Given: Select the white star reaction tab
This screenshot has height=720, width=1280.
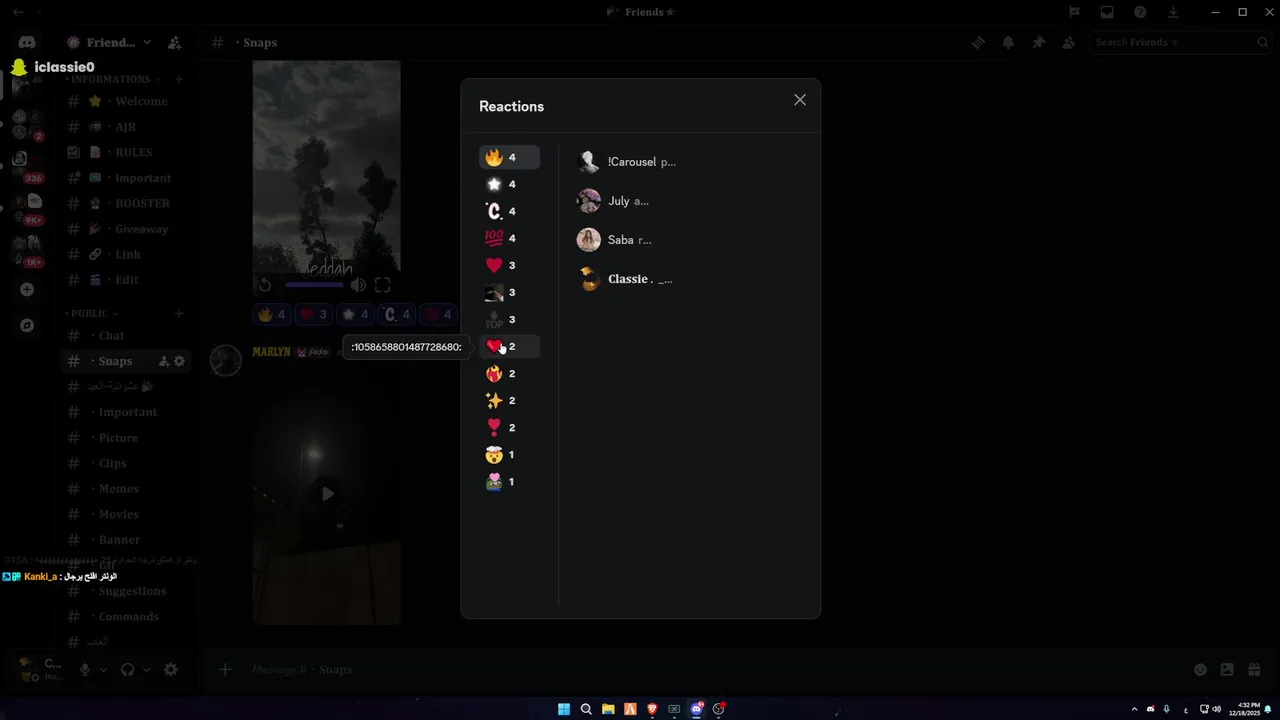Looking at the screenshot, I should point(509,185).
